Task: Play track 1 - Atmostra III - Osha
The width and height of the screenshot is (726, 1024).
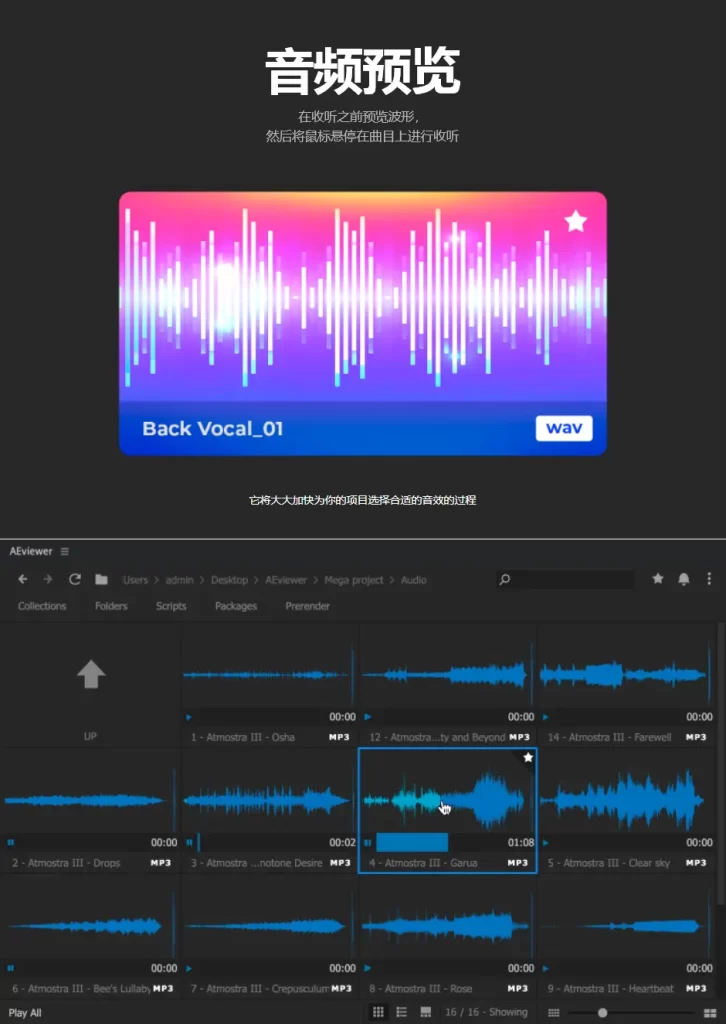Action: [x=189, y=717]
